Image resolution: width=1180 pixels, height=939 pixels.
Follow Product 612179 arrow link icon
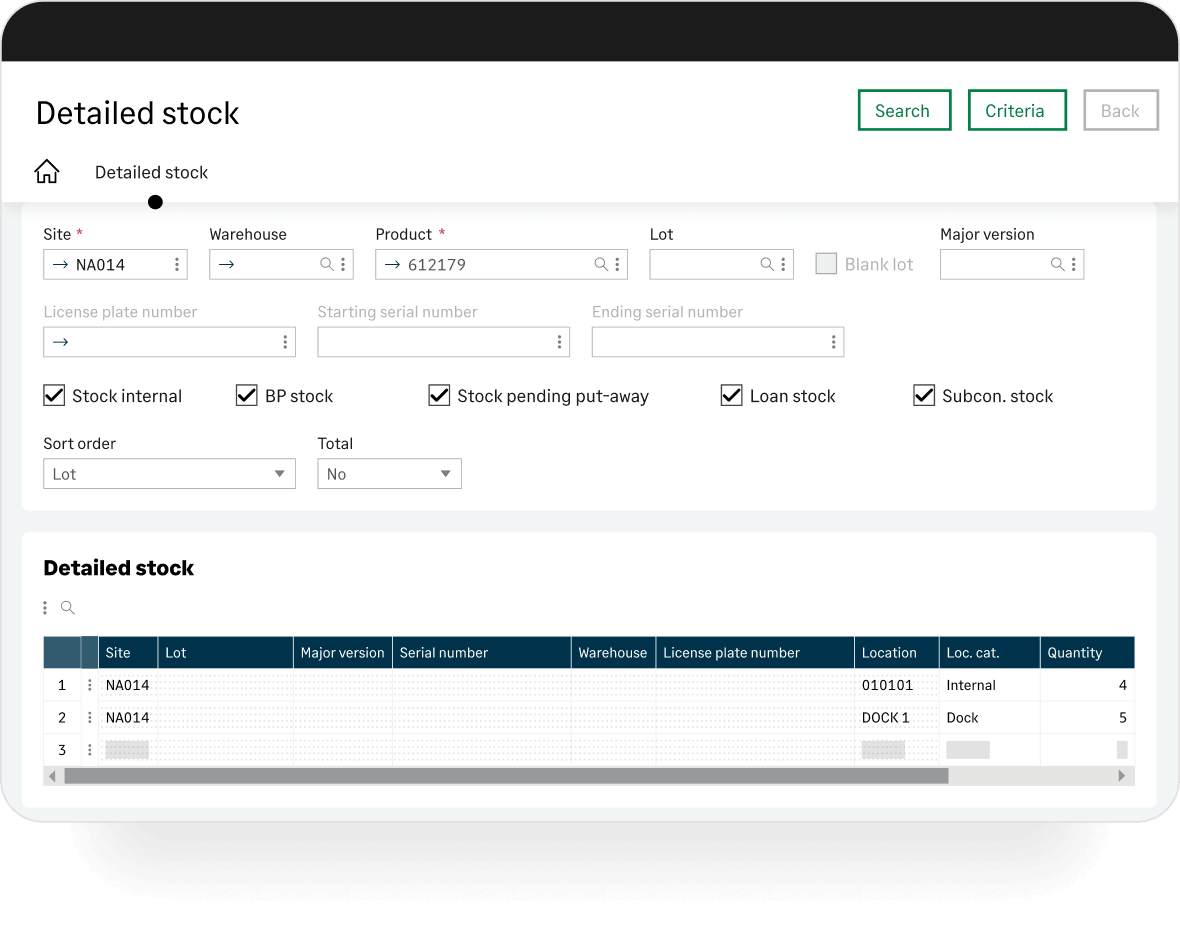(392, 265)
